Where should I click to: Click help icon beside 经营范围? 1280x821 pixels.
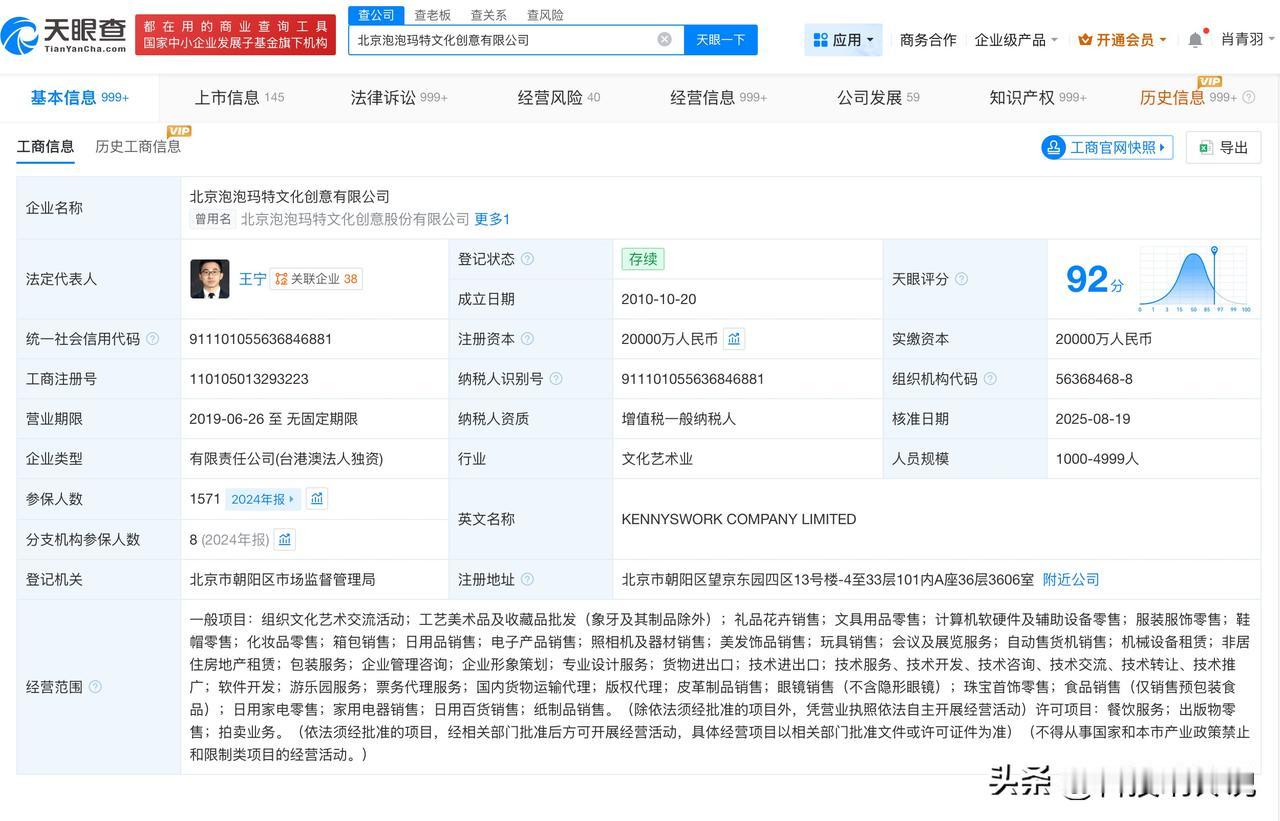click(x=95, y=687)
